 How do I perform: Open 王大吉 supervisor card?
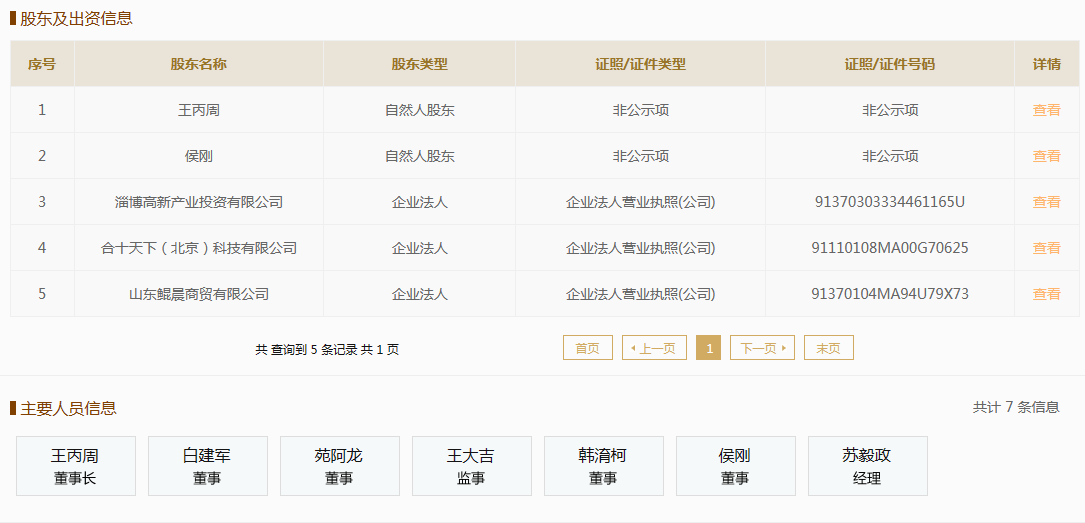[x=472, y=466]
